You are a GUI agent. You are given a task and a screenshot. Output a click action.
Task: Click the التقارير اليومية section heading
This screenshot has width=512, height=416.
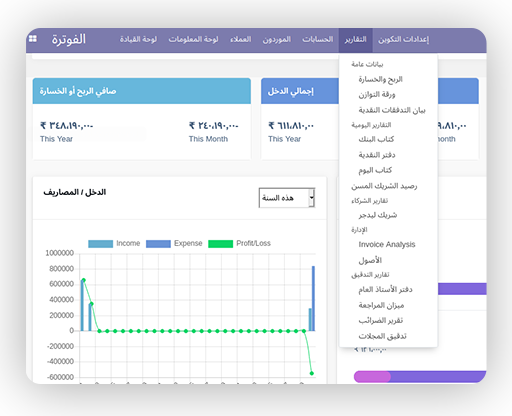pyautogui.click(x=371, y=125)
